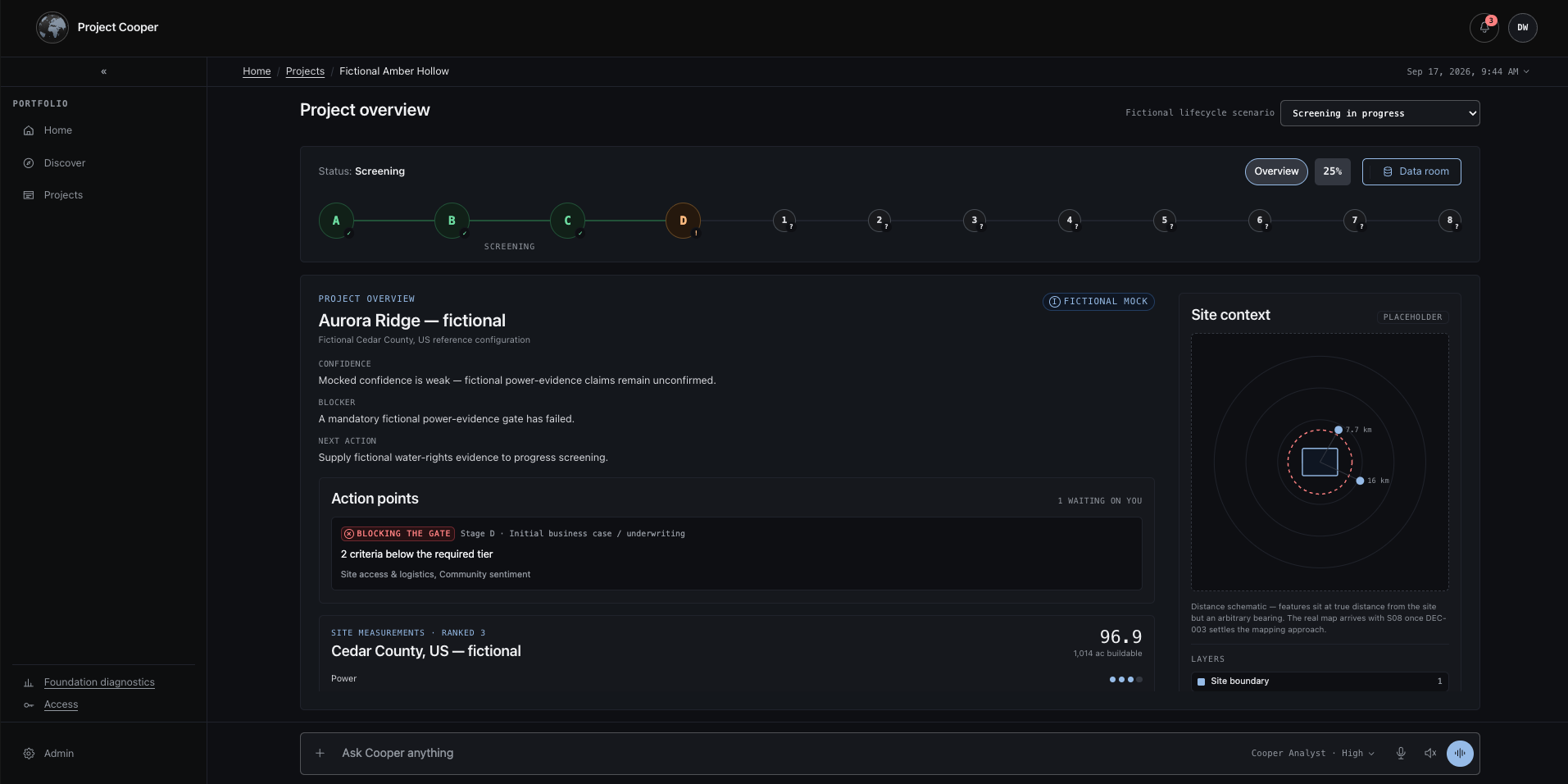Toggle the Site boundary layer

(x=1320, y=681)
